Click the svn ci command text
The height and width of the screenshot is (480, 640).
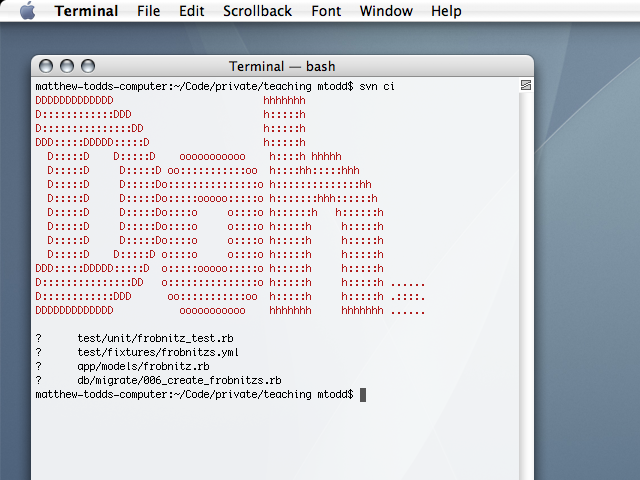pos(377,87)
